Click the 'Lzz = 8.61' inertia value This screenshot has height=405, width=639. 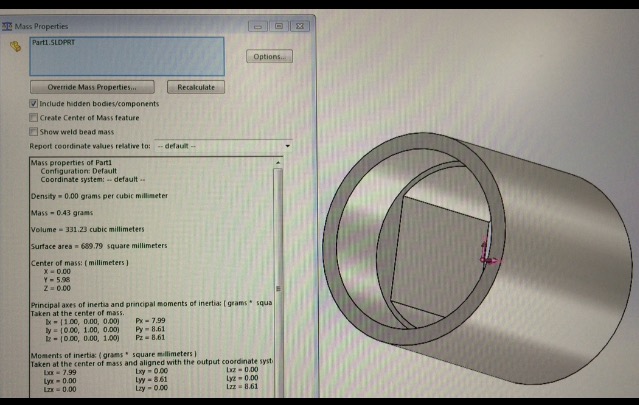242,386
